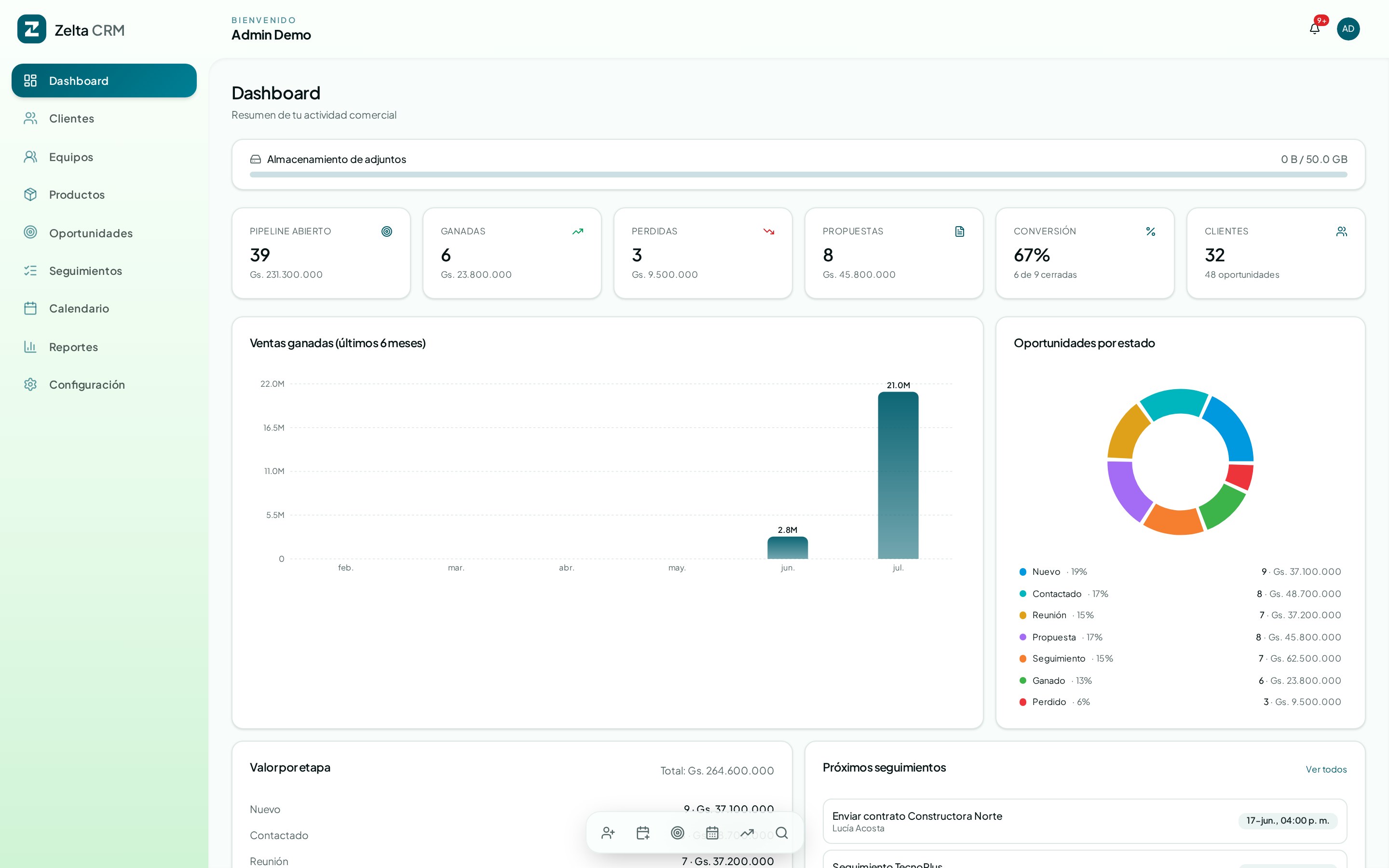Image resolution: width=1389 pixels, height=868 pixels.
Task: Click the attachment storage progress bar
Action: [798, 175]
